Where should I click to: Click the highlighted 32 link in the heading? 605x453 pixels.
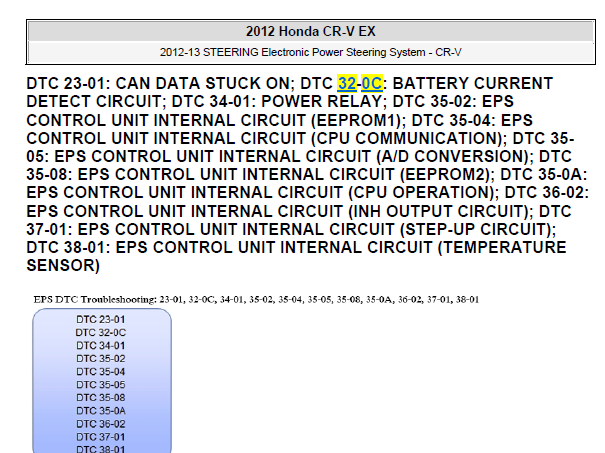(x=346, y=83)
